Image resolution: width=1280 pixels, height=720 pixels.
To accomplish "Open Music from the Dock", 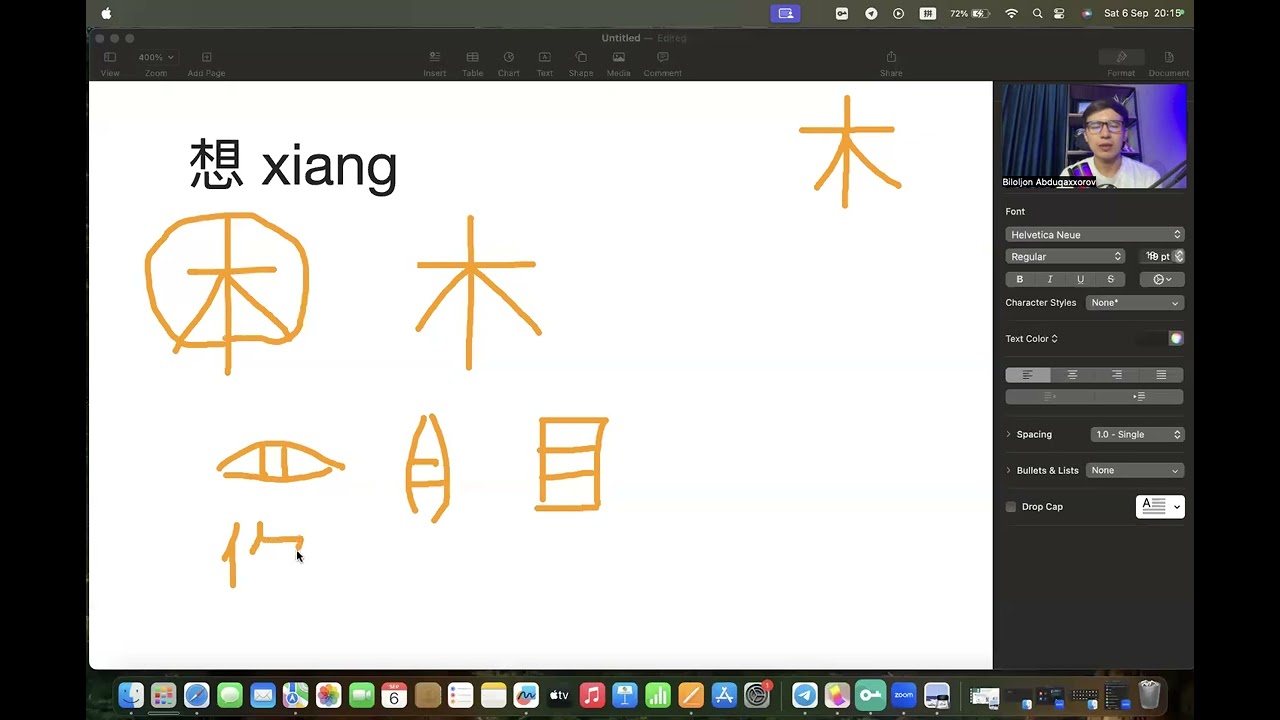I will click(592, 695).
